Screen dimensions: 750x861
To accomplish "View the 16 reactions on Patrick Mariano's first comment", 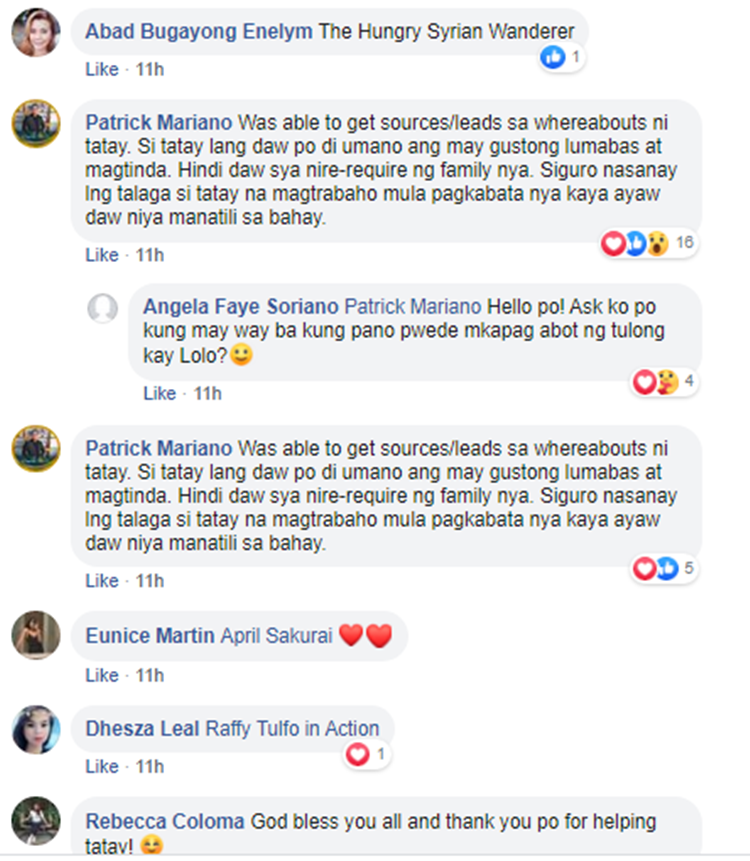I will click(x=648, y=243).
